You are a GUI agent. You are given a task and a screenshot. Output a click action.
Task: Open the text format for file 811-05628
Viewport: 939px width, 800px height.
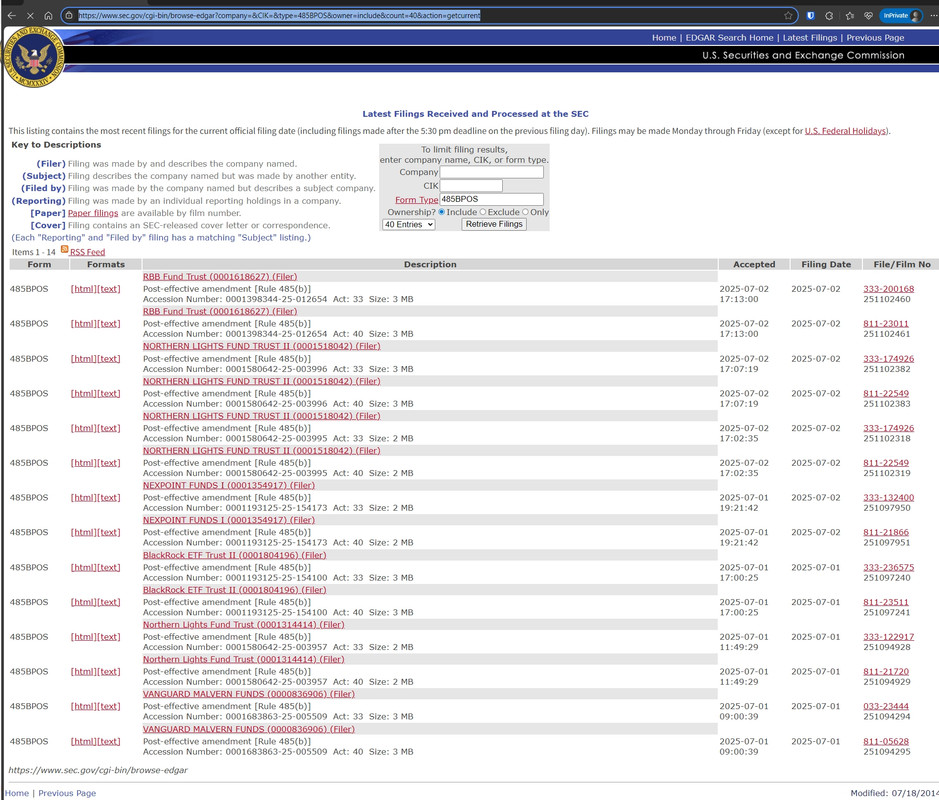(108, 741)
